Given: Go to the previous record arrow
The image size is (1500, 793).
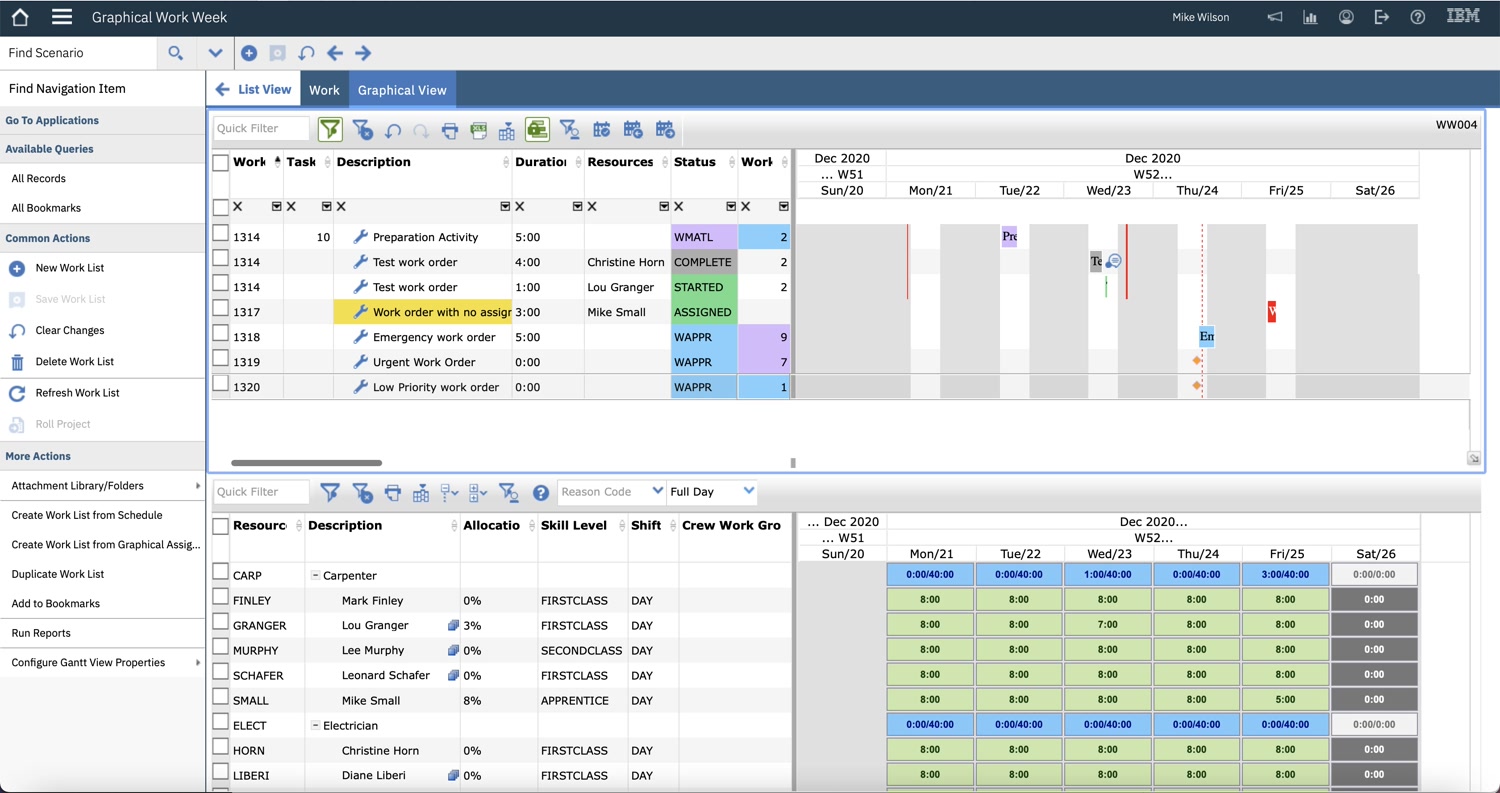Looking at the screenshot, I should [335, 53].
